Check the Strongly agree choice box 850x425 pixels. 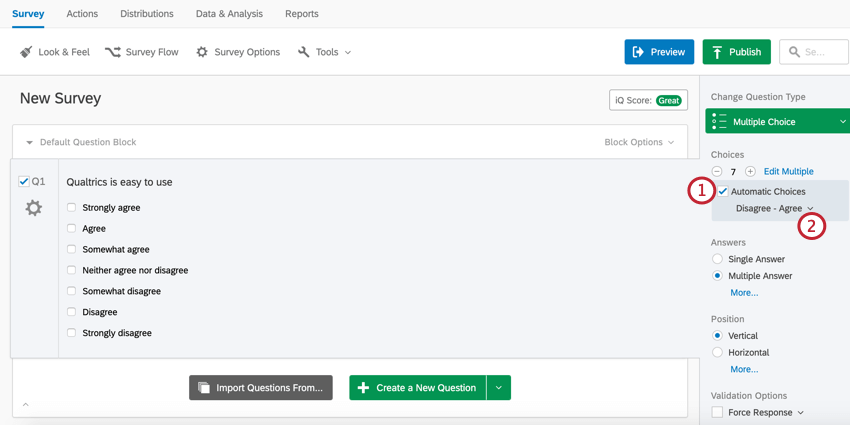pyautogui.click(x=71, y=208)
